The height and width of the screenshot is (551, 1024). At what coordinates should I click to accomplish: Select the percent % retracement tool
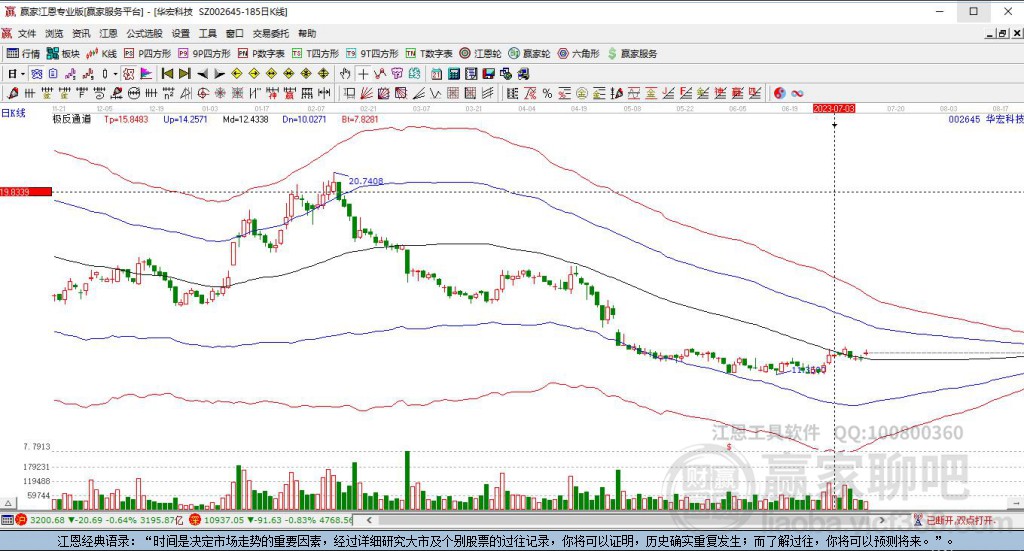547,93
